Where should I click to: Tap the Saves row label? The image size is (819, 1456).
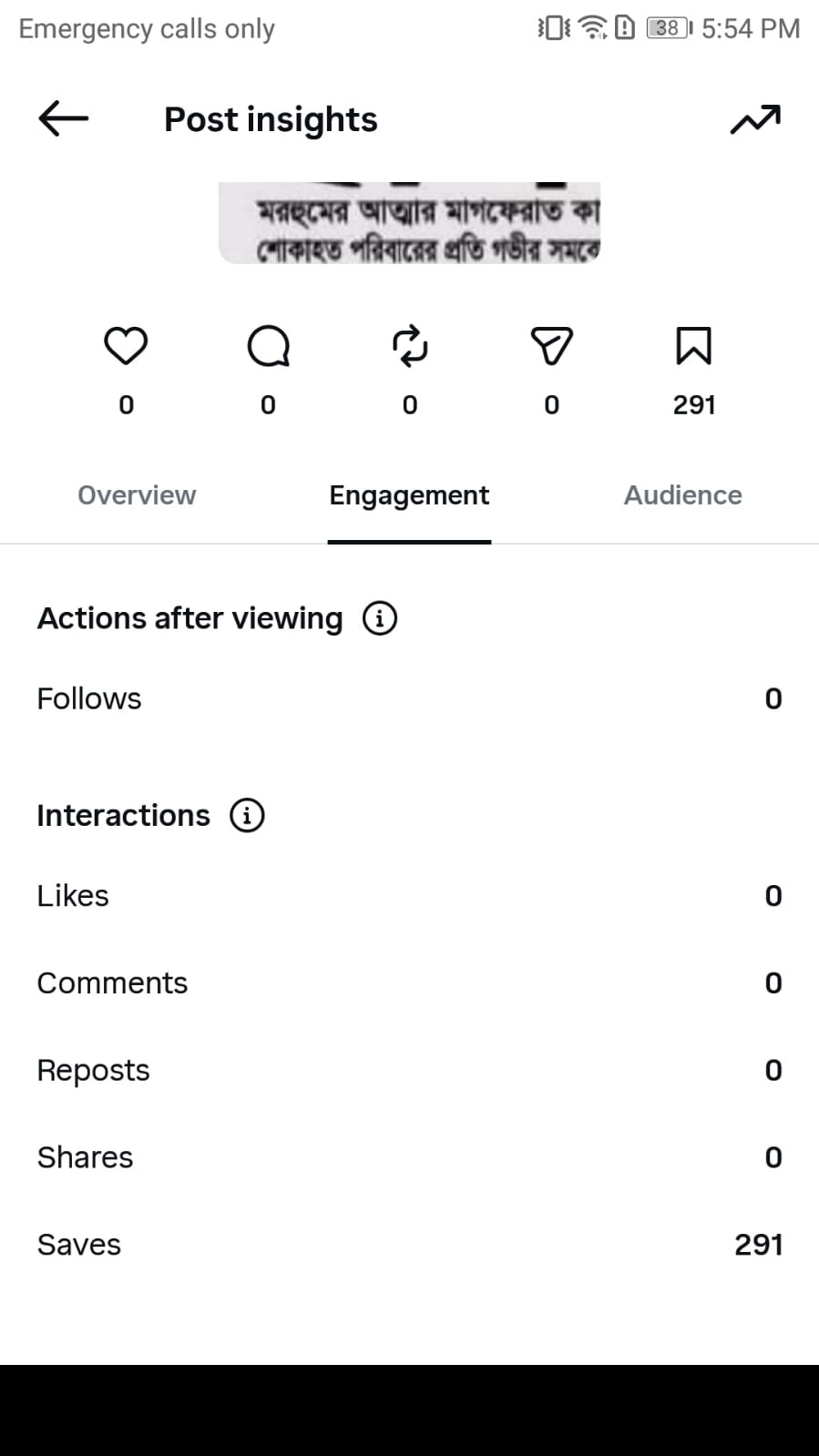point(78,1245)
